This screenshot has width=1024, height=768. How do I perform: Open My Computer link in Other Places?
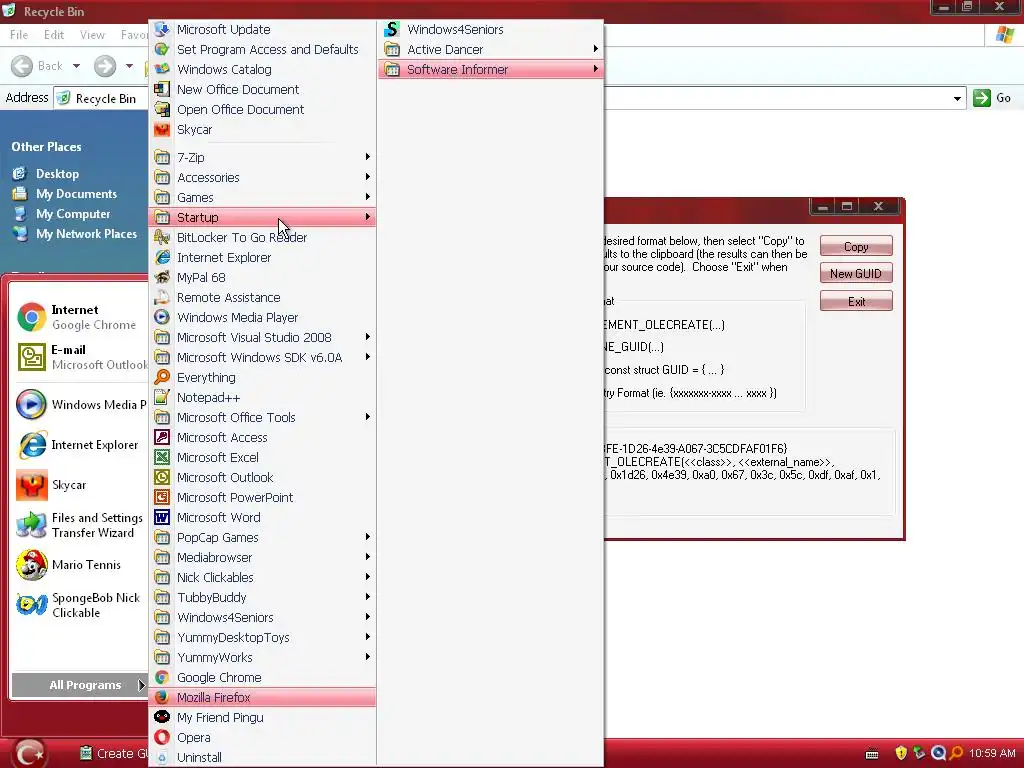72,214
